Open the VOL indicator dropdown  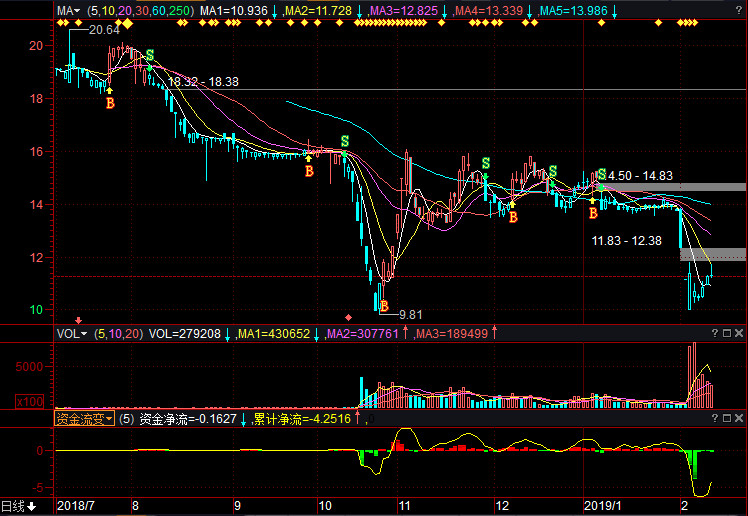coord(71,333)
